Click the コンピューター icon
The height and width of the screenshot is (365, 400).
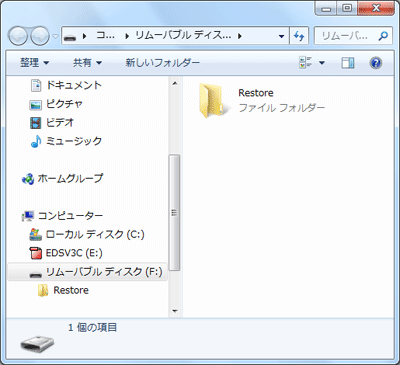(x=28, y=217)
